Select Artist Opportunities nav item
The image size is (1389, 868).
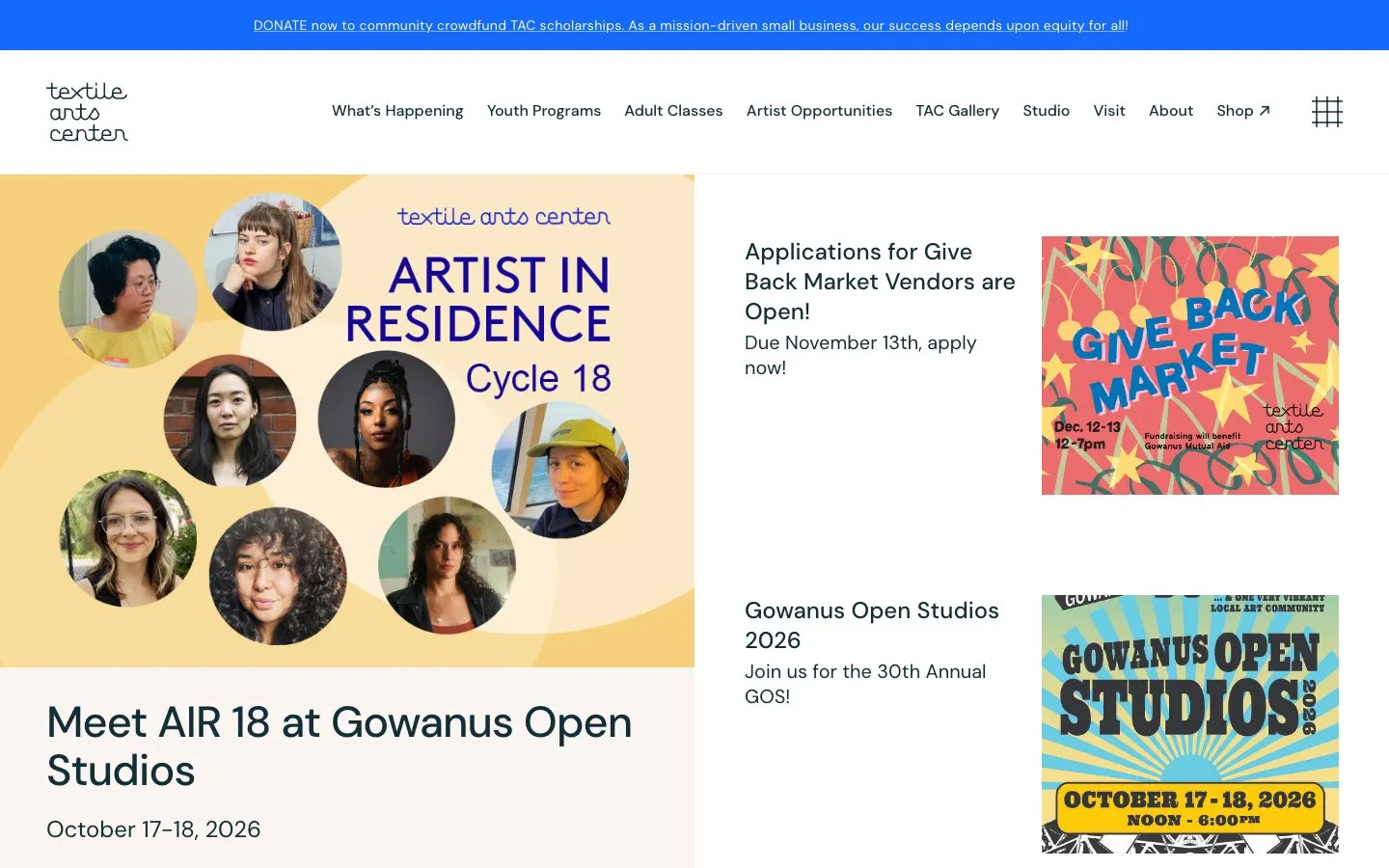click(819, 111)
